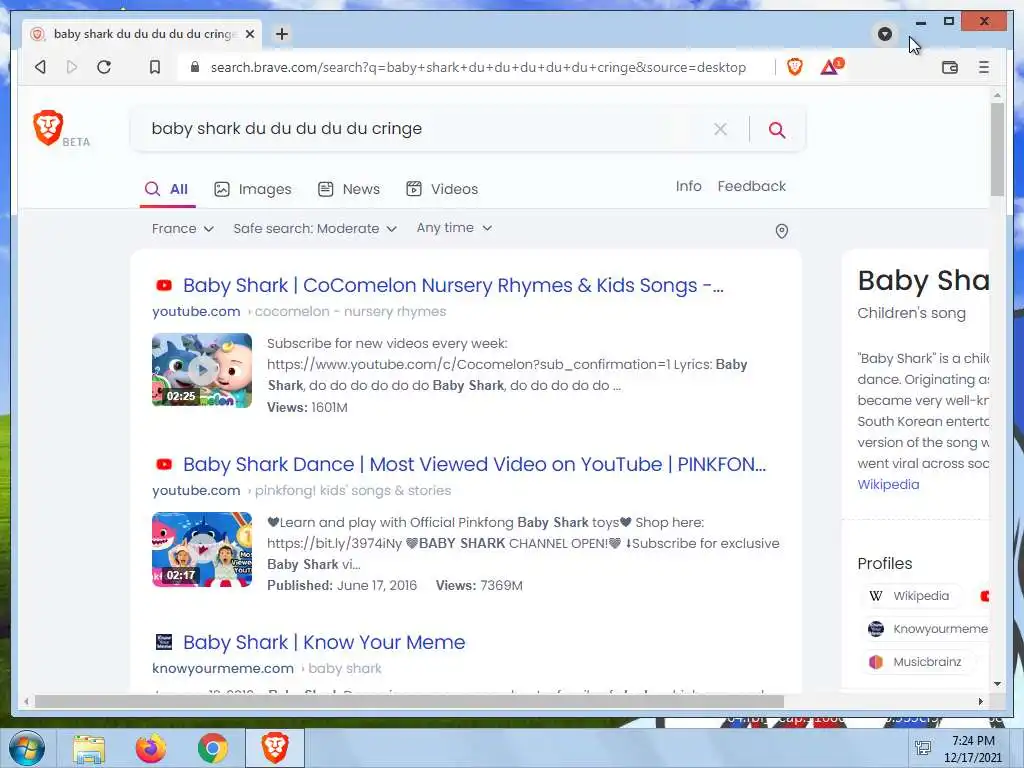Open Baby Shark Know Your Meme result
Image resolution: width=1024 pixels, height=768 pixels.
tap(324, 643)
